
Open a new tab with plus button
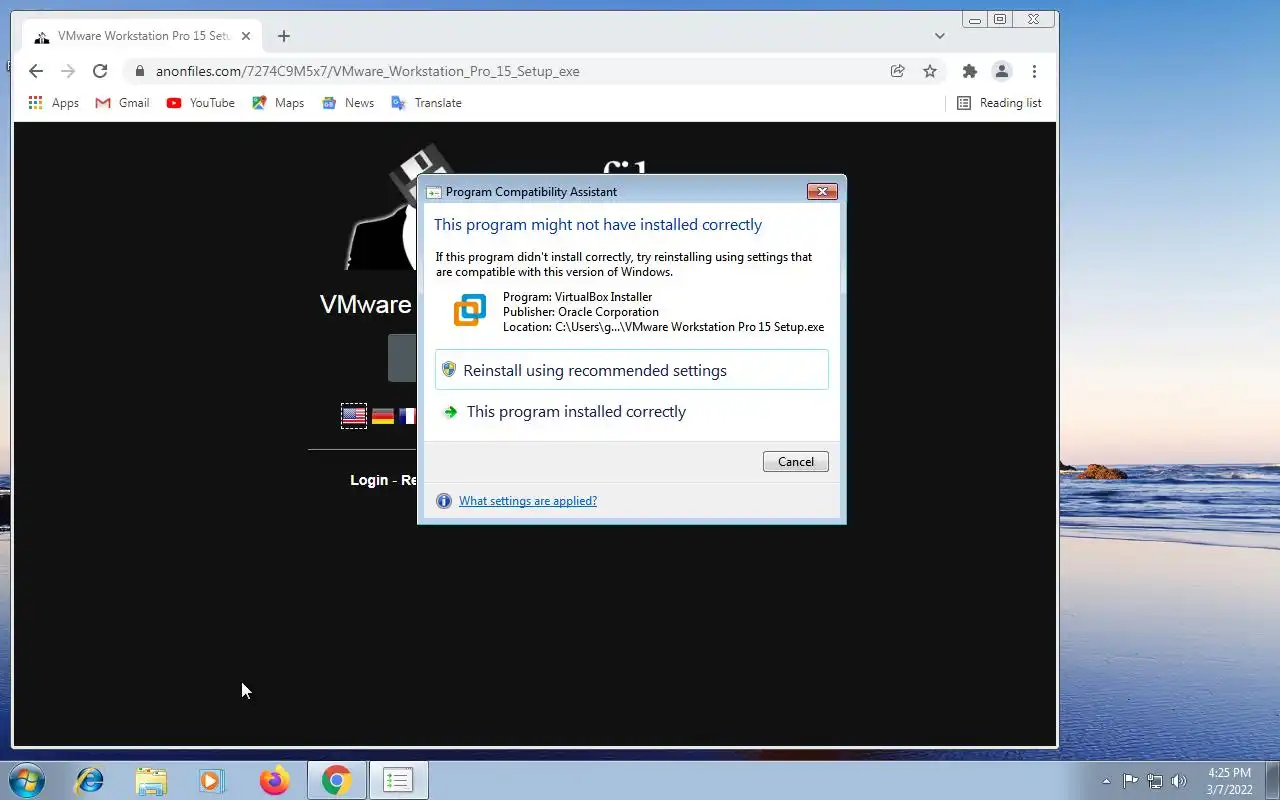[284, 36]
